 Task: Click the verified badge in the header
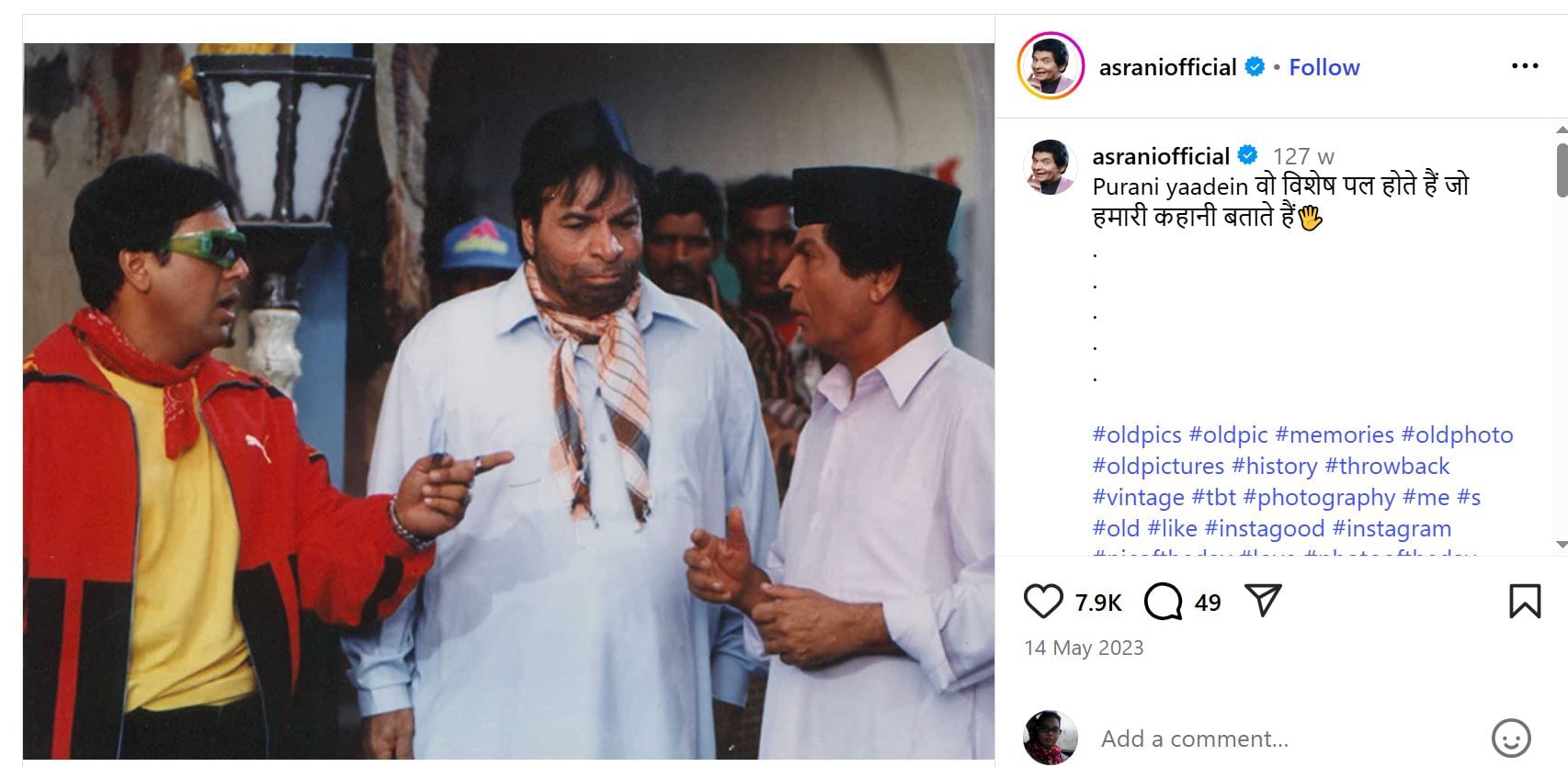tap(1255, 67)
